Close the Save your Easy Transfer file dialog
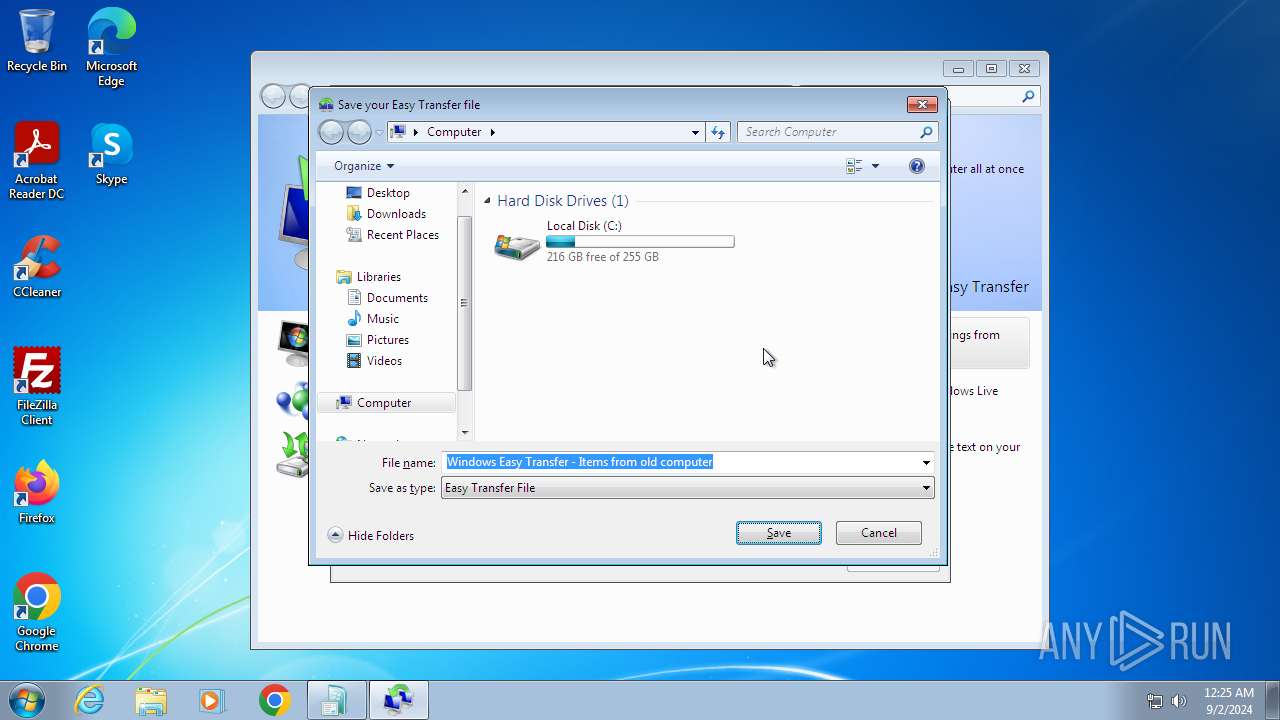 click(x=922, y=104)
